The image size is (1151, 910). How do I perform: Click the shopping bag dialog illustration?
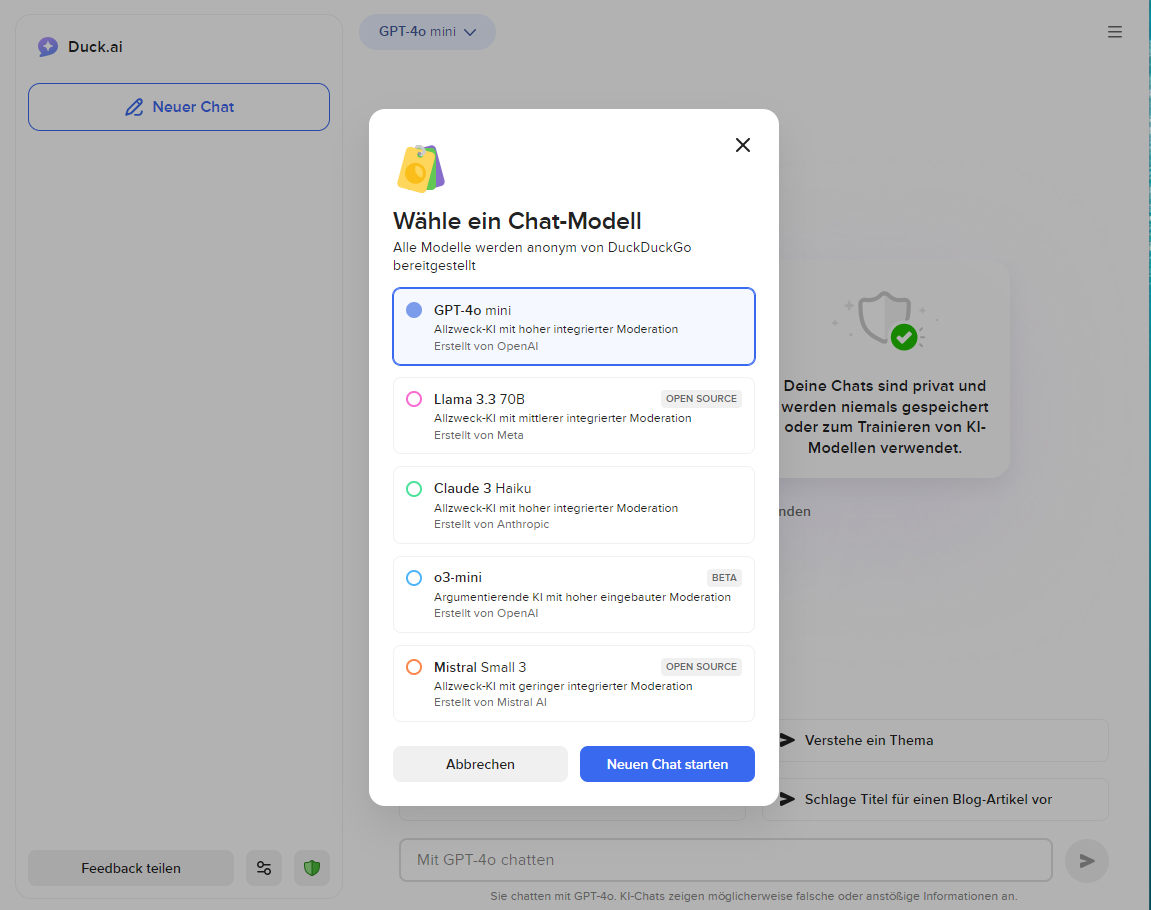(x=420, y=167)
